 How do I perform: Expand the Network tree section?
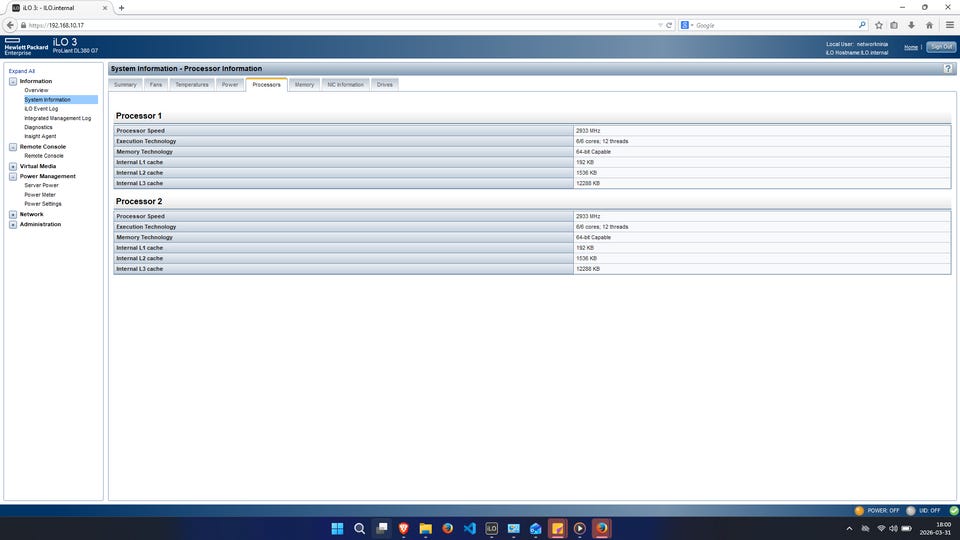click(13, 214)
